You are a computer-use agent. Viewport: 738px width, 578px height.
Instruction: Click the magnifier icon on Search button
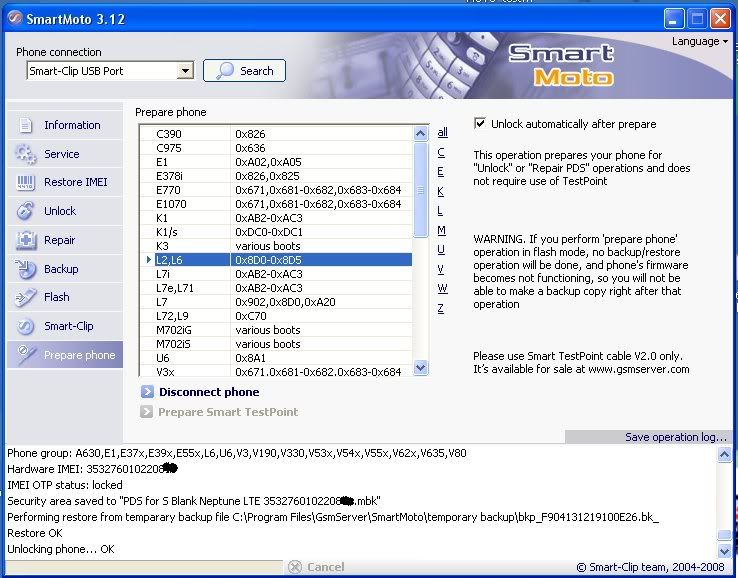(x=225, y=71)
